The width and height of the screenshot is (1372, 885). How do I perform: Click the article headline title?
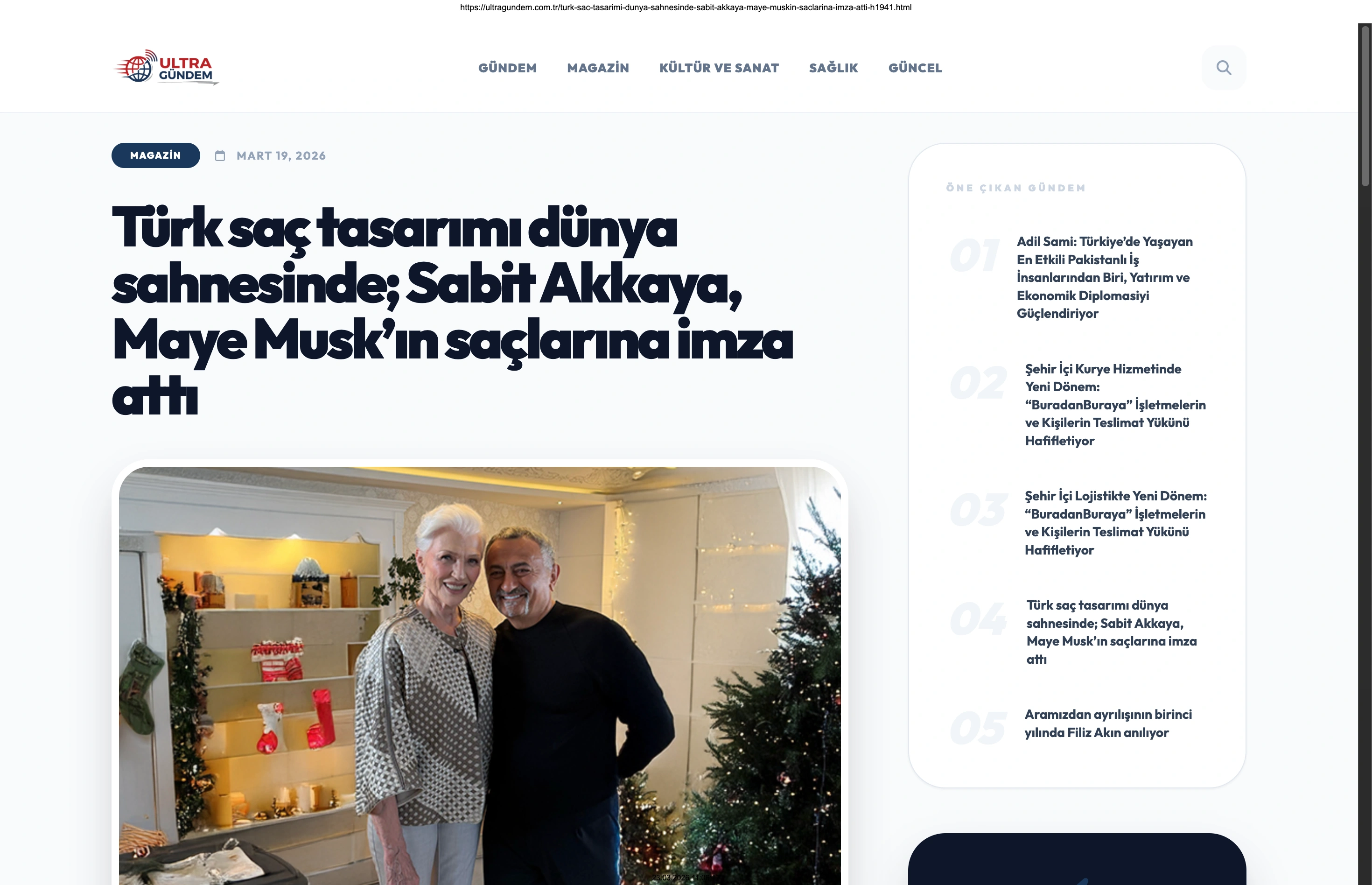click(452, 311)
